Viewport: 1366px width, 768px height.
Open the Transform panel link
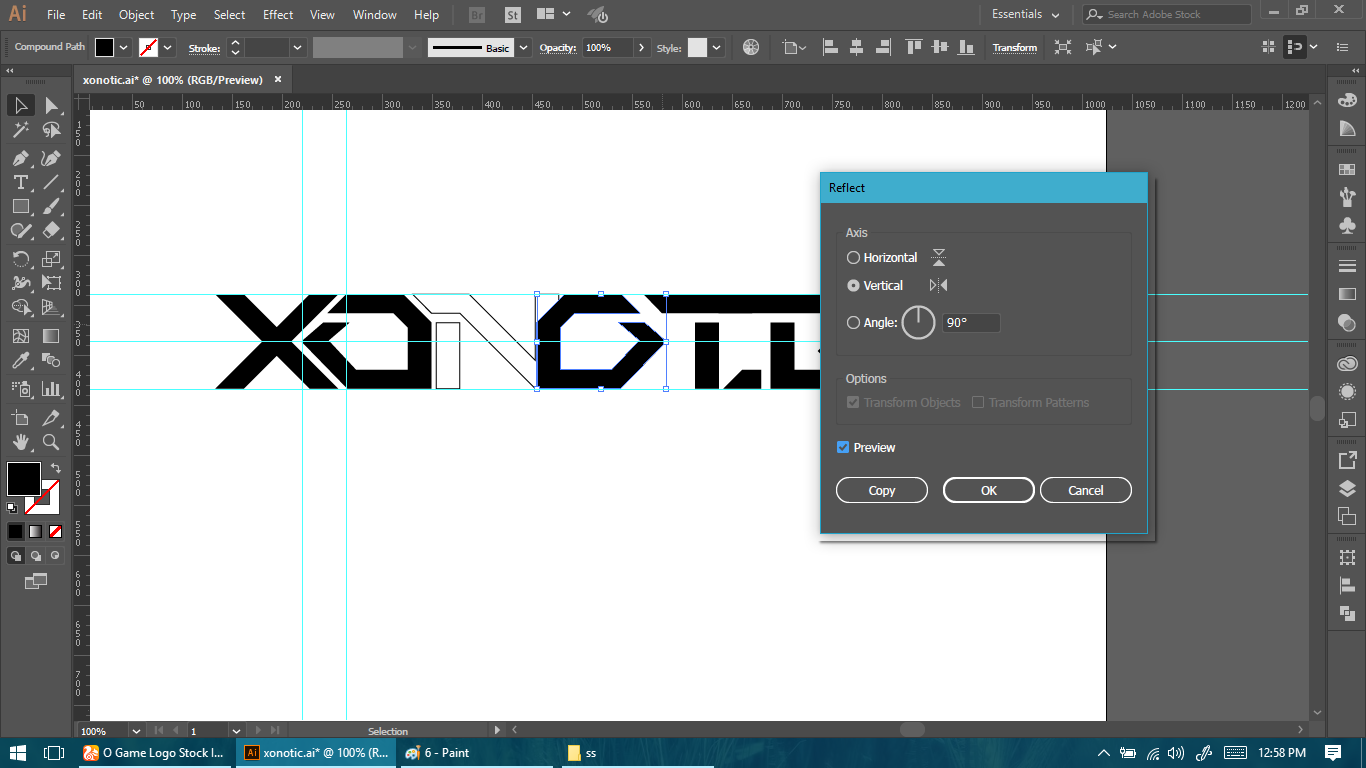click(x=1015, y=48)
